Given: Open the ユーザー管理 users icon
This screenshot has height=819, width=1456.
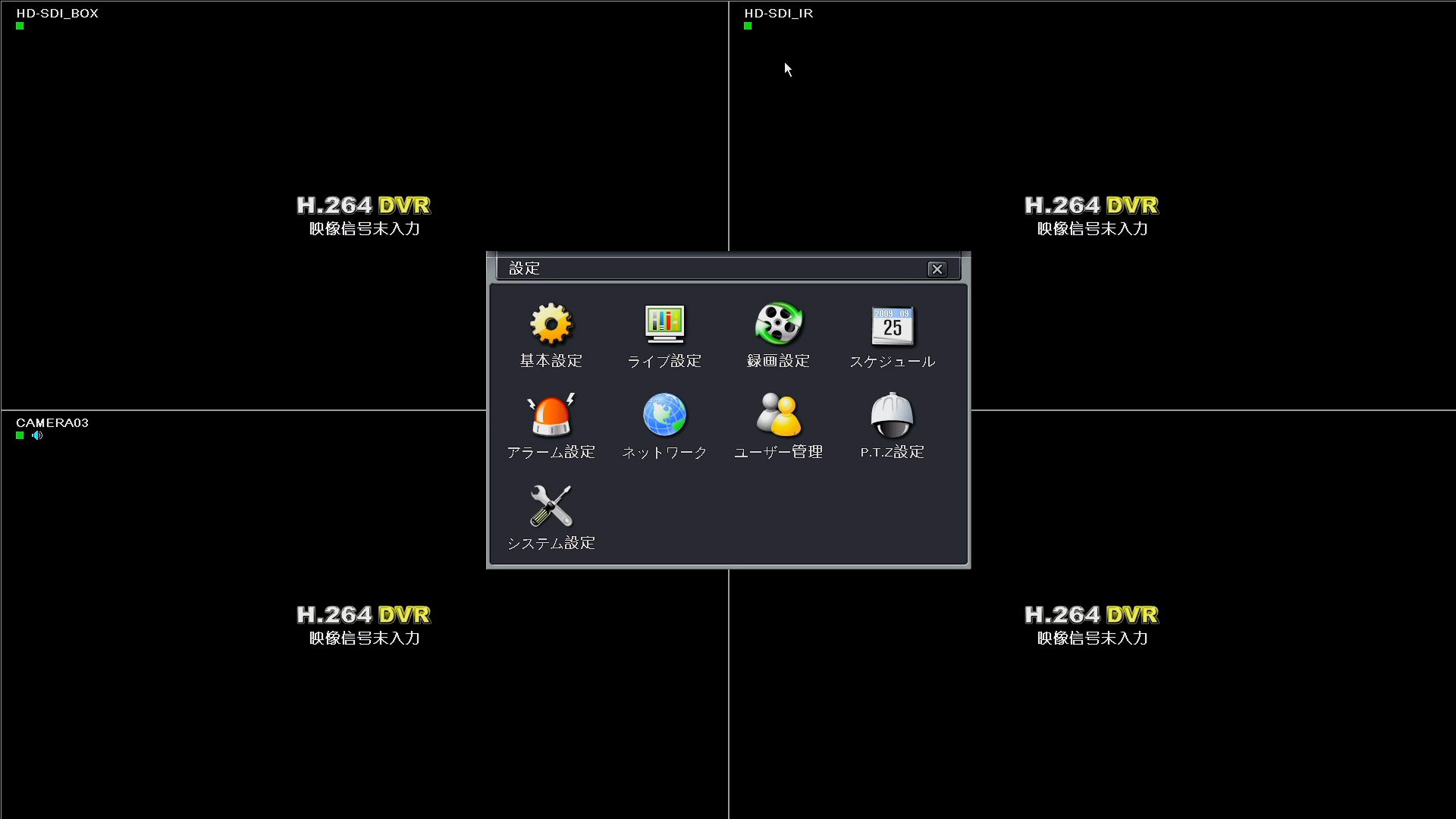Looking at the screenshot, I should (778, 416).
